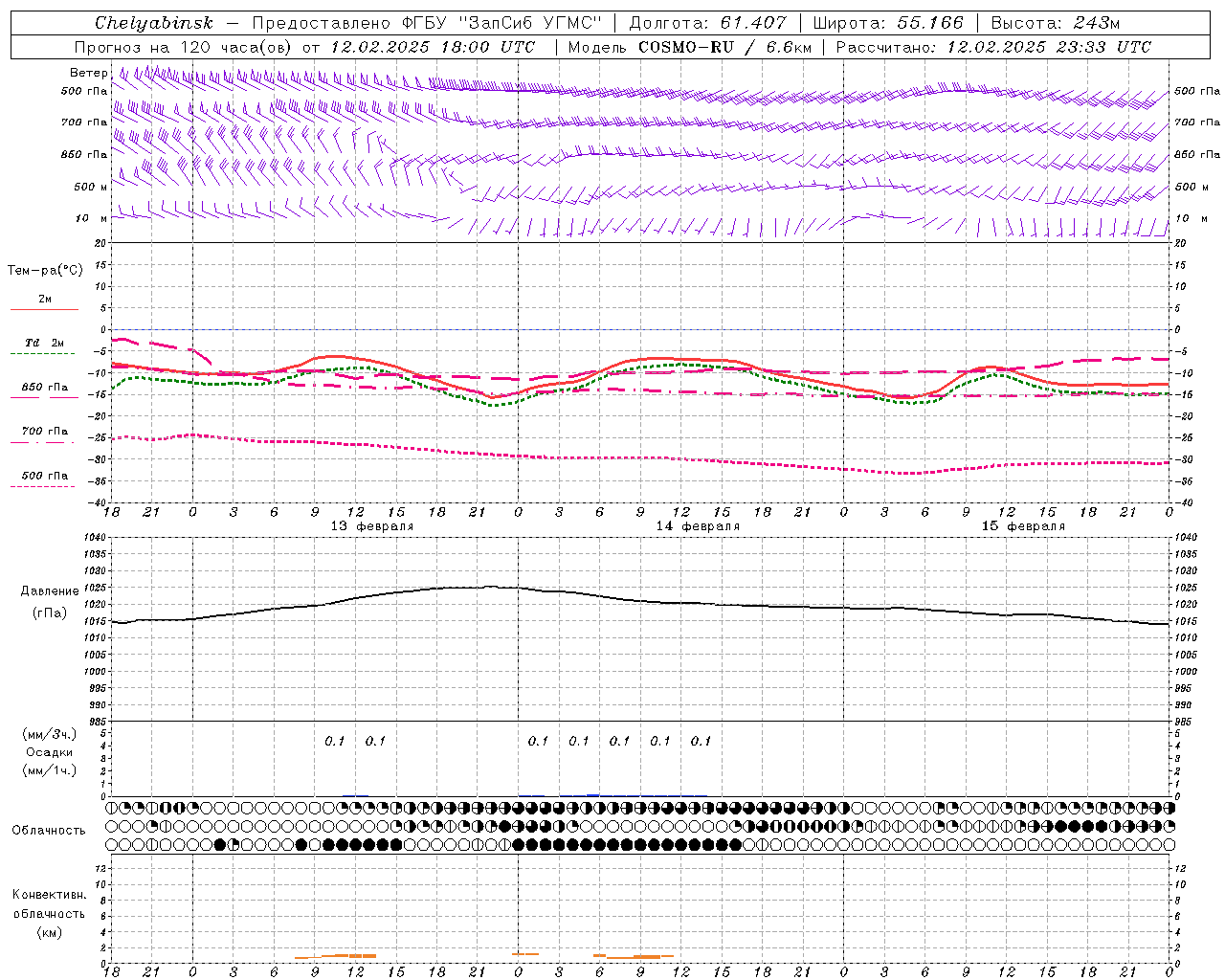1225x980 pixels.
Task: Click the '500 гПа' temperature legend label
Action: click(45, 476)
